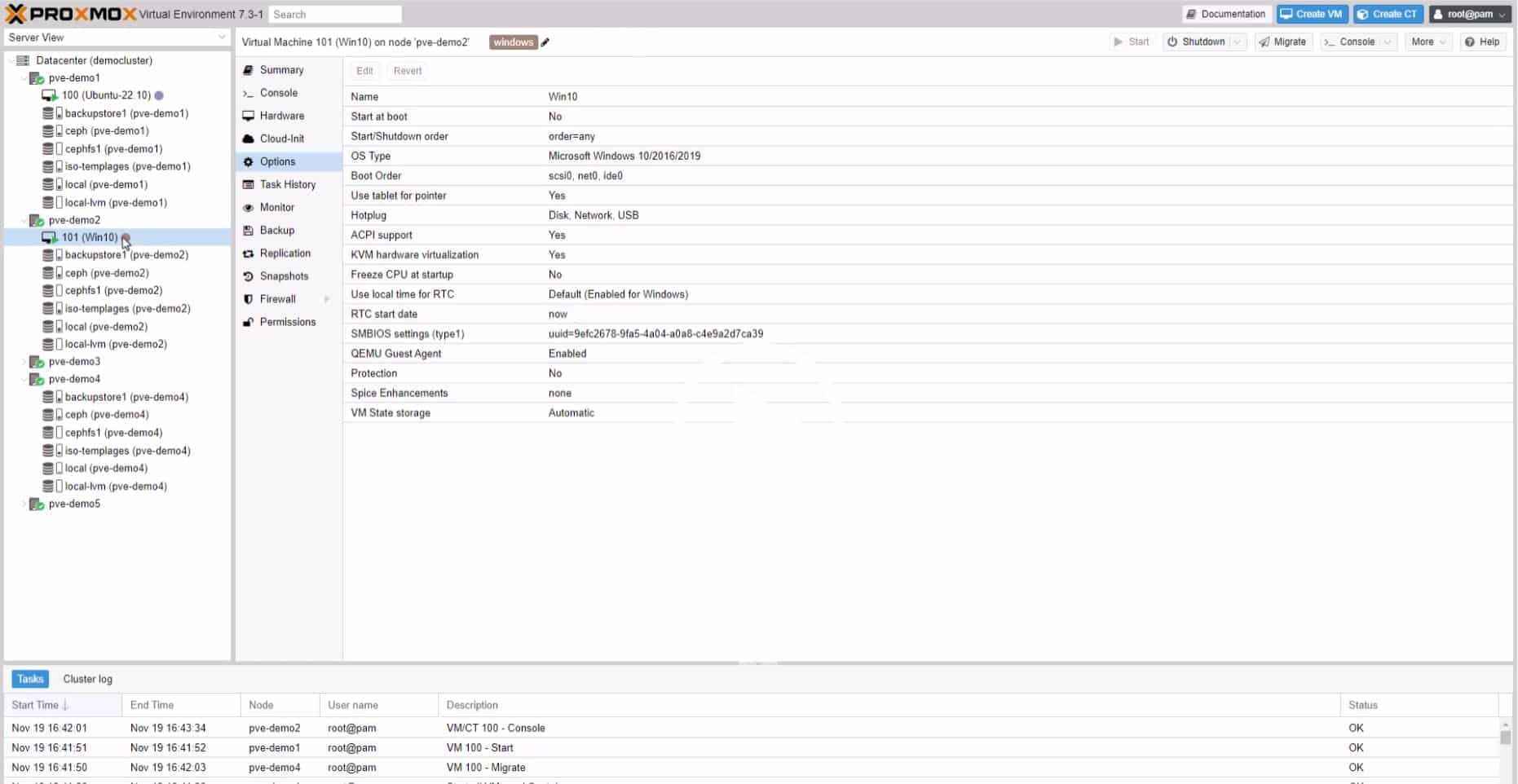
Task: Click the Start button
Action: click(1132, 42)
